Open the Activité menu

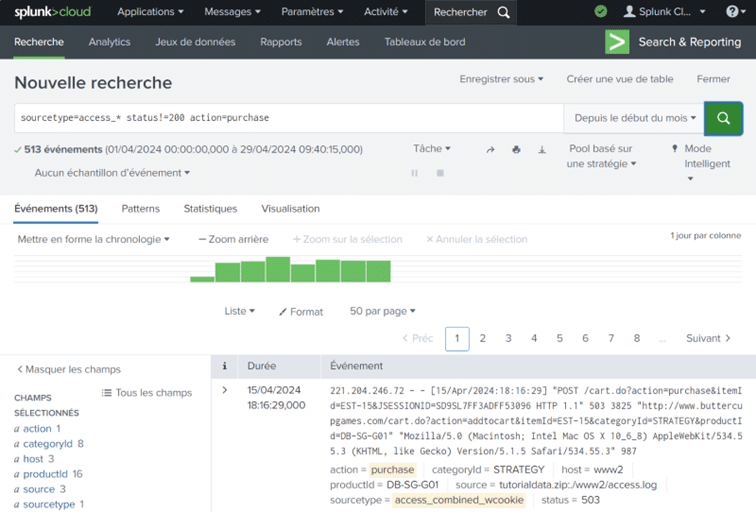tap(385, 12)
